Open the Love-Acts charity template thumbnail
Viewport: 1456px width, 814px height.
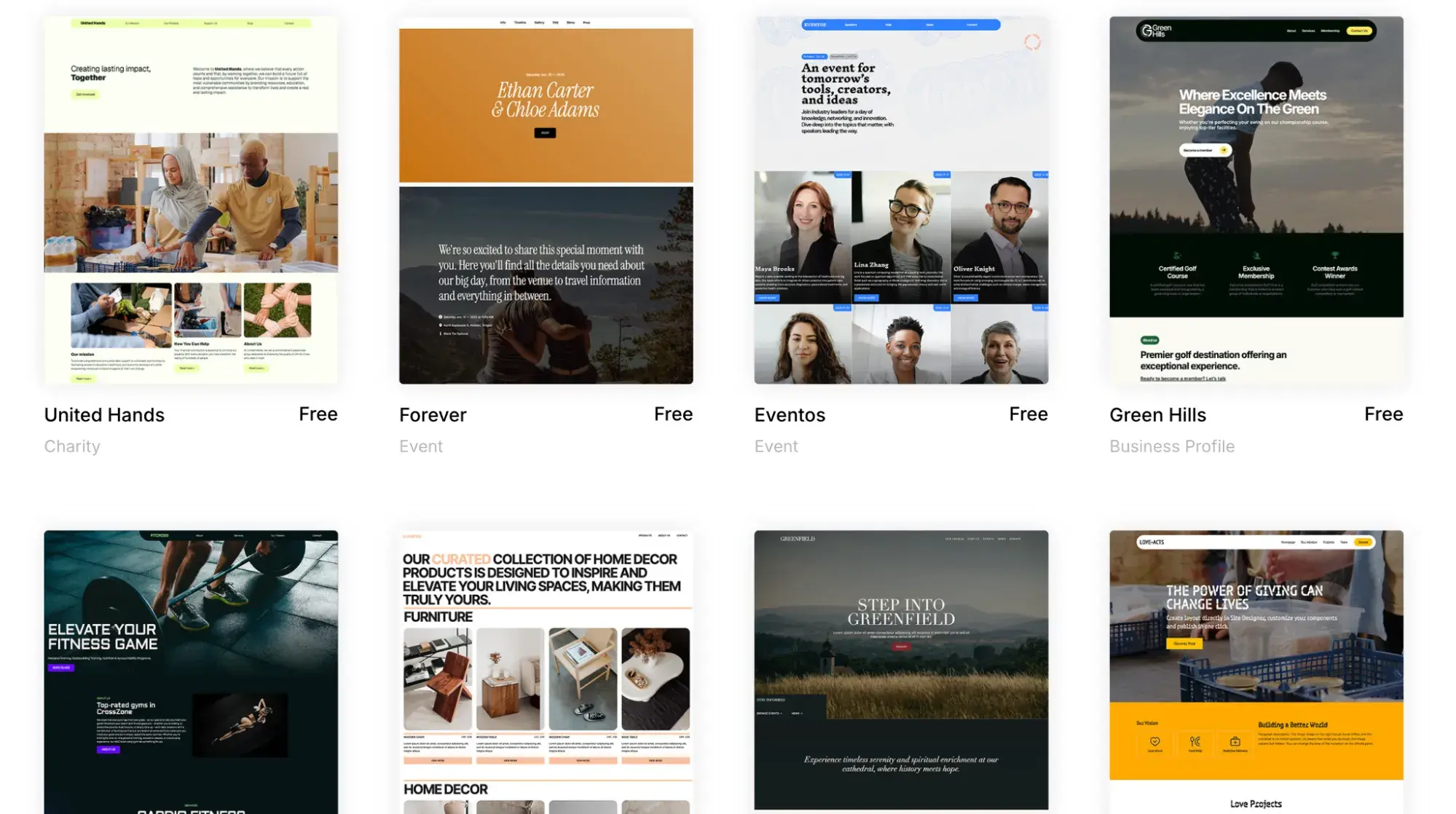tap(1256, 672)
